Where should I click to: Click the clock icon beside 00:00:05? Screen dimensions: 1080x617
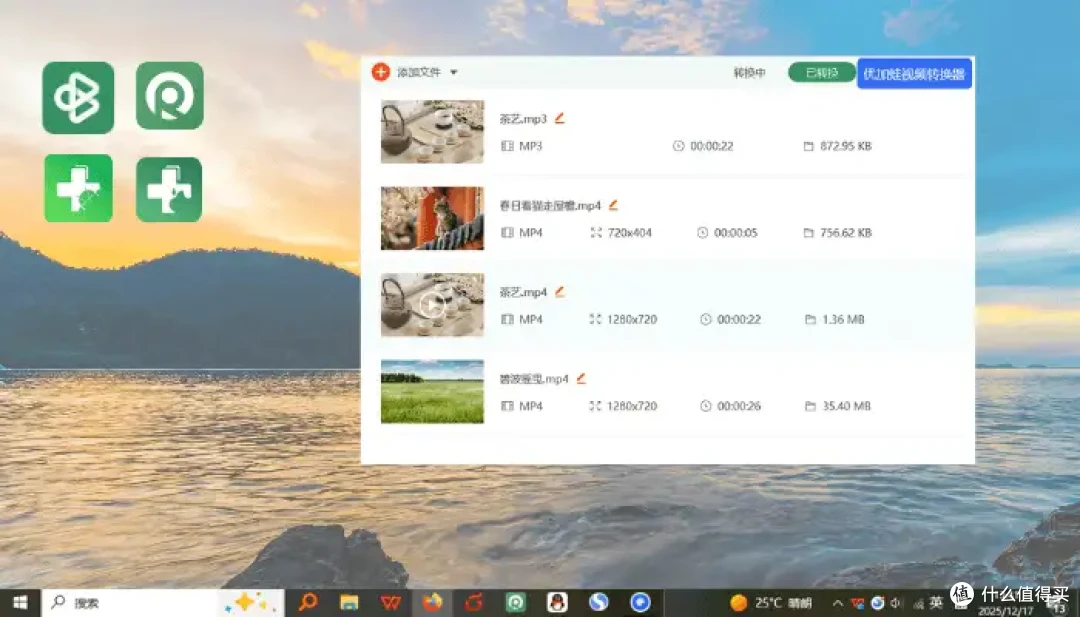tap(703, 233)
